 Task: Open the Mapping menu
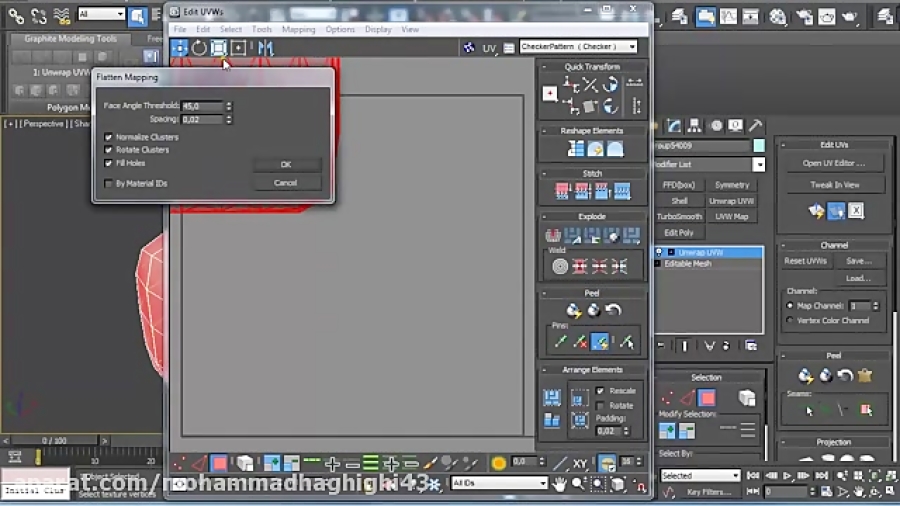tap(298, 30)
